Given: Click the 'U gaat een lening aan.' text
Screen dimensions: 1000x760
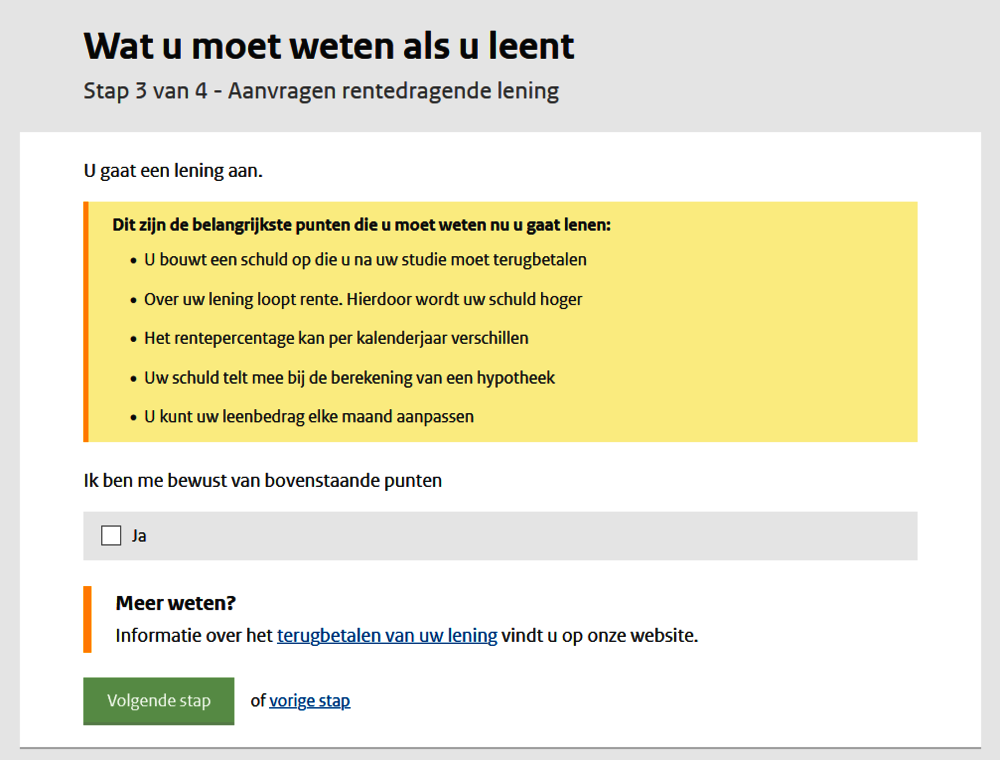Looking at the screenshot, I should pyautogui.click(x=173, y=171).
